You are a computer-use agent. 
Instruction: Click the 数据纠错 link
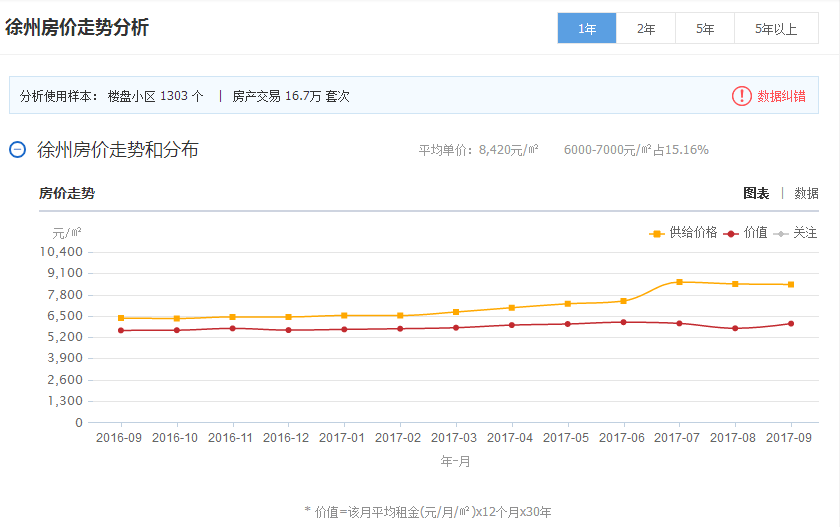point(781,96)
